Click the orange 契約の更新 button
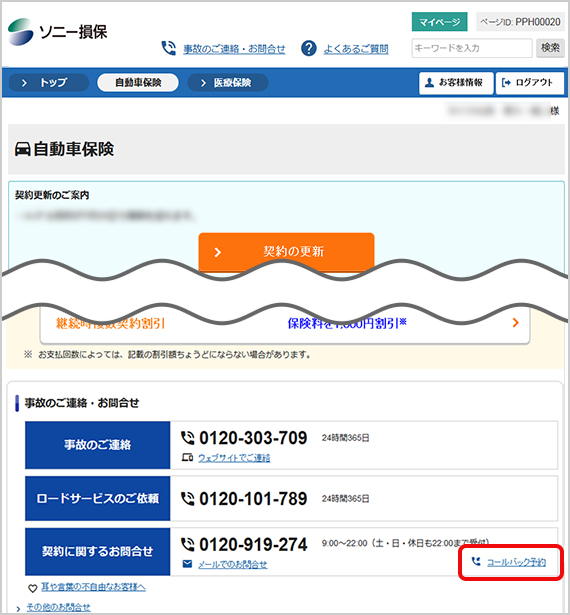This screenshot has width=570, height=615. click(286, 251)
